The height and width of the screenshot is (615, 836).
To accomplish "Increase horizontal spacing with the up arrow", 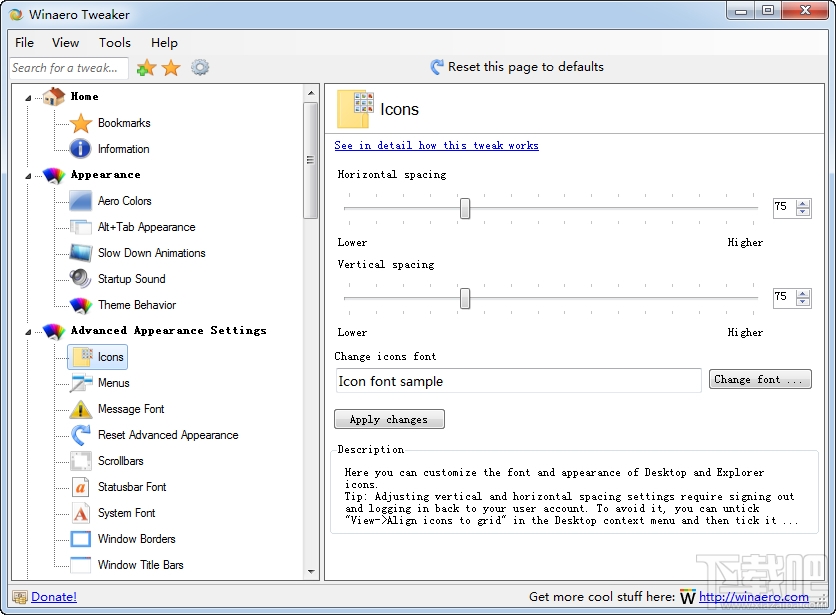I will pos(803,203).
